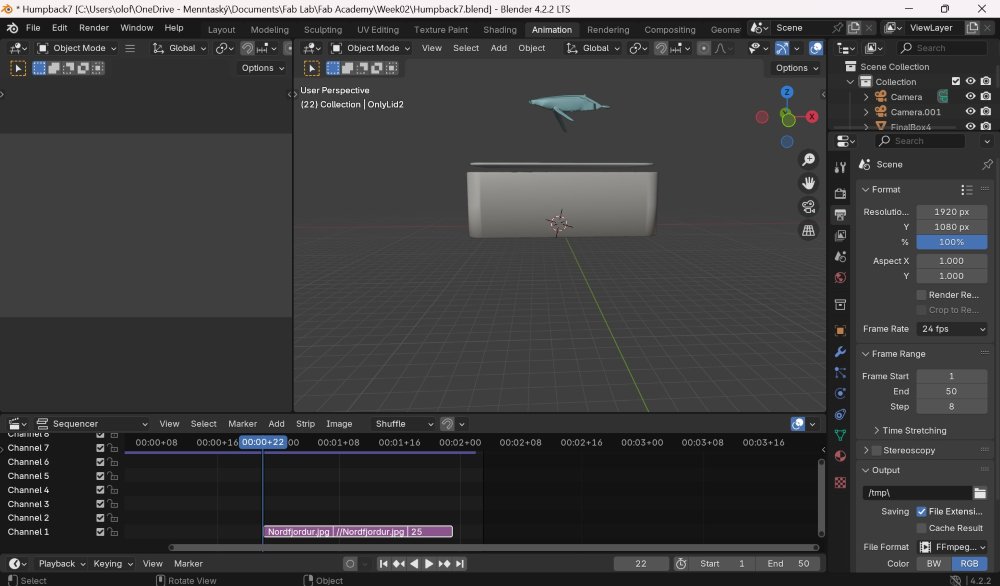Open the Object Data (green mesh) tab
Viewport: 1000px width, 586px height.
(x=840, y=435)
